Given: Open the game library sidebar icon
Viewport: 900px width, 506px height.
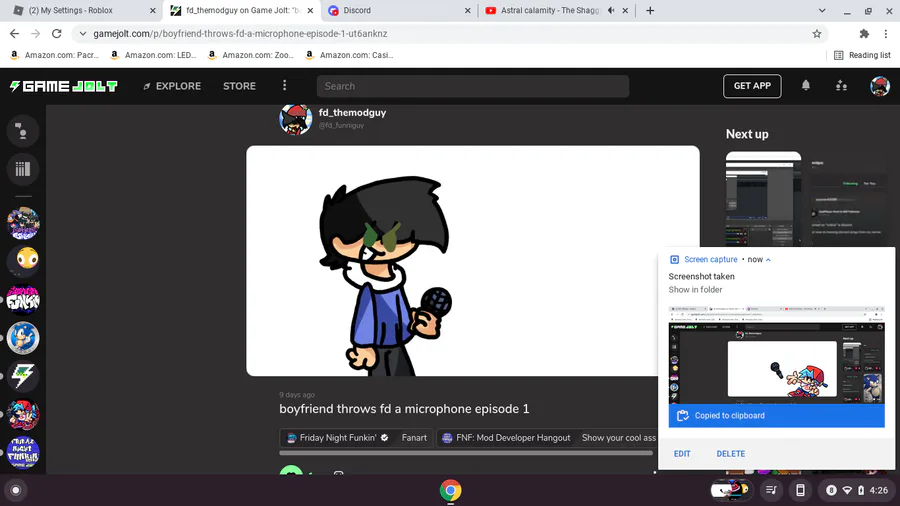Looking at the screenshot, I should coord(23,169).
